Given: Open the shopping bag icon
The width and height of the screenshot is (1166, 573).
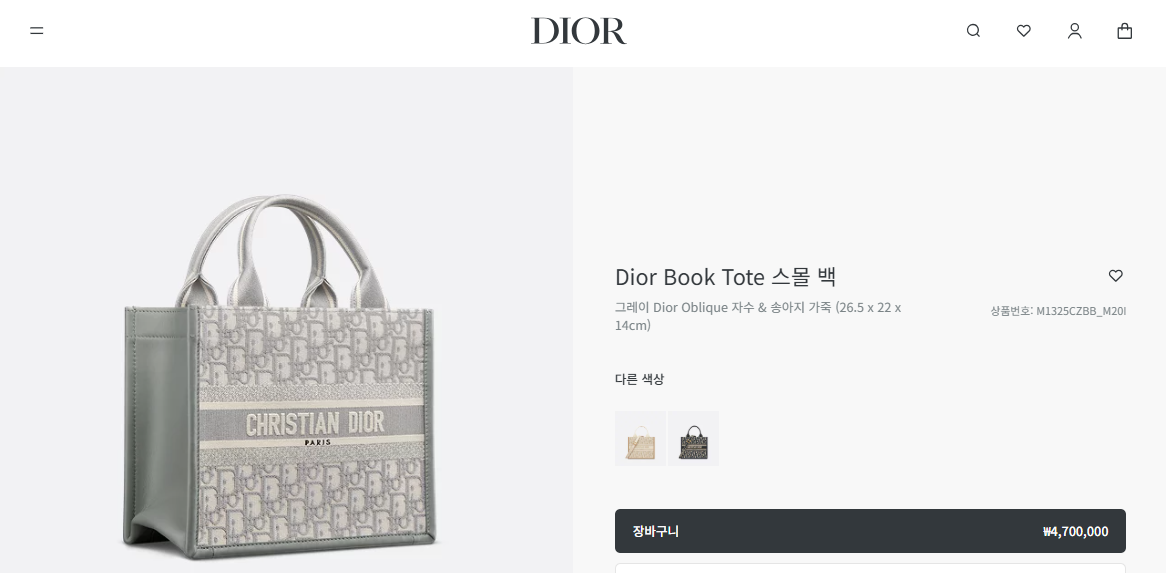Looking at the screenshot, I should (x=1125, y=30).
